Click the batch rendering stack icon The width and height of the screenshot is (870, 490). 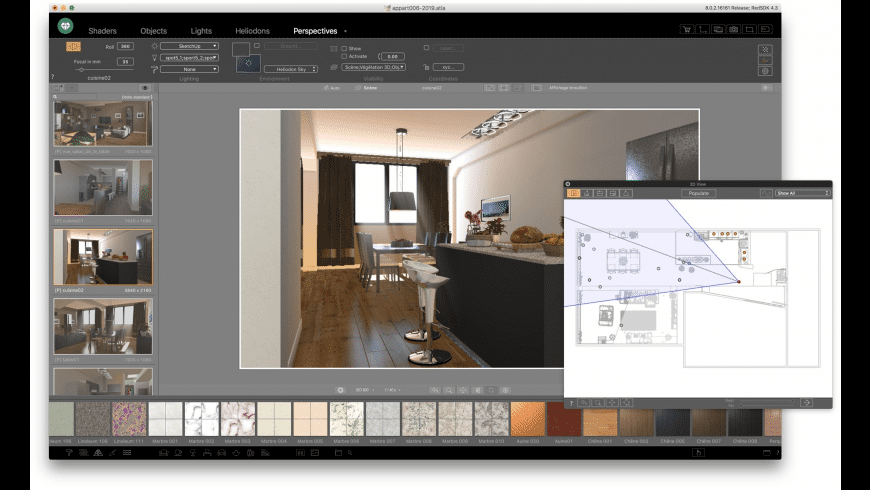(x=718, y=29)
